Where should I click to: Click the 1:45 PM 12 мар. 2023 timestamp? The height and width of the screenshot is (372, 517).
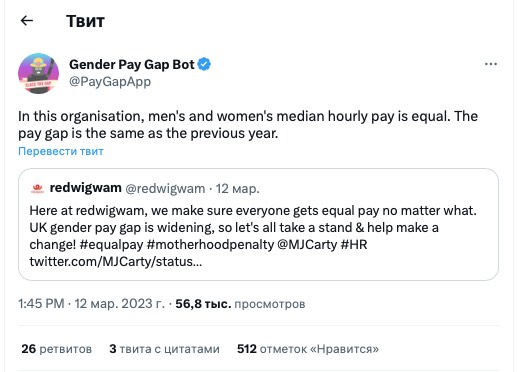click(91, 304)
